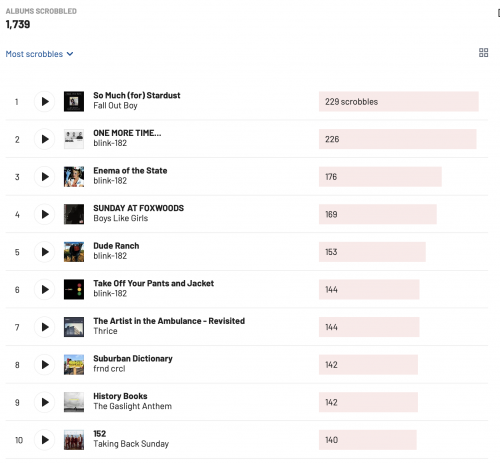Play SUNDAY AT FOXWOODS album
The image size is (500, 463).
tap(44, 214)
